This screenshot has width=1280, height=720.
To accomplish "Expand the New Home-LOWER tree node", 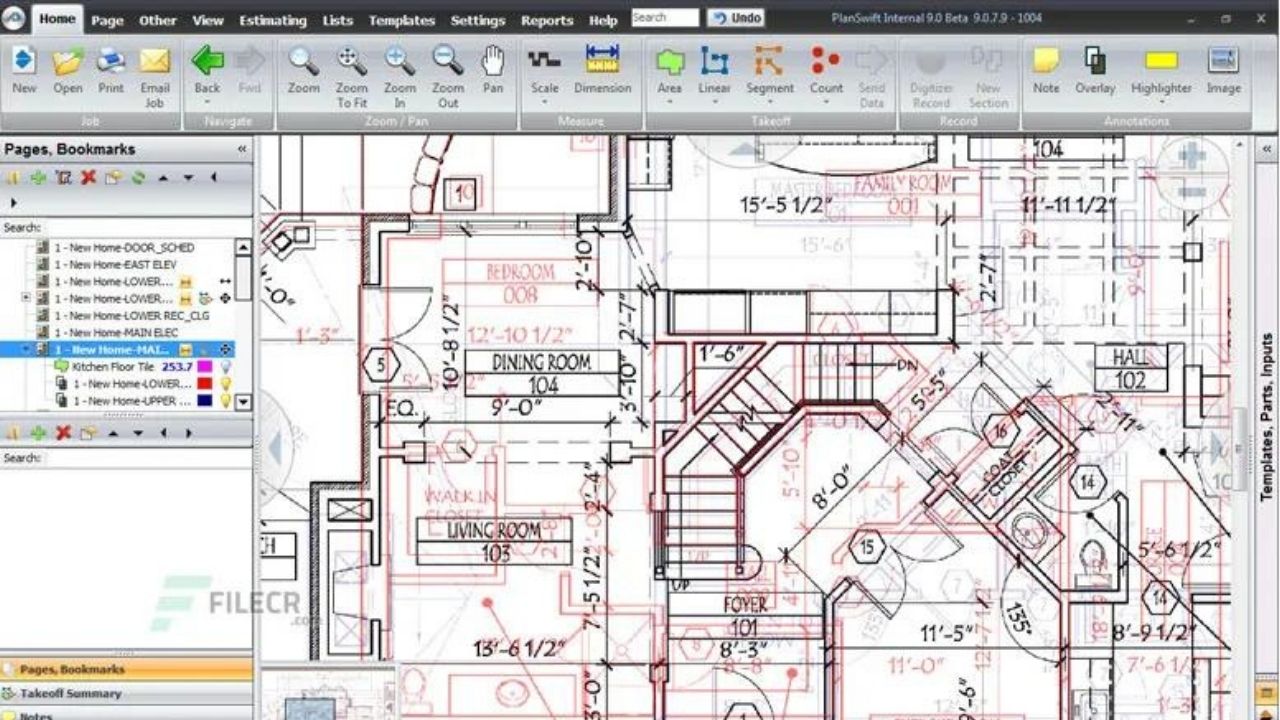I will 25,296.
